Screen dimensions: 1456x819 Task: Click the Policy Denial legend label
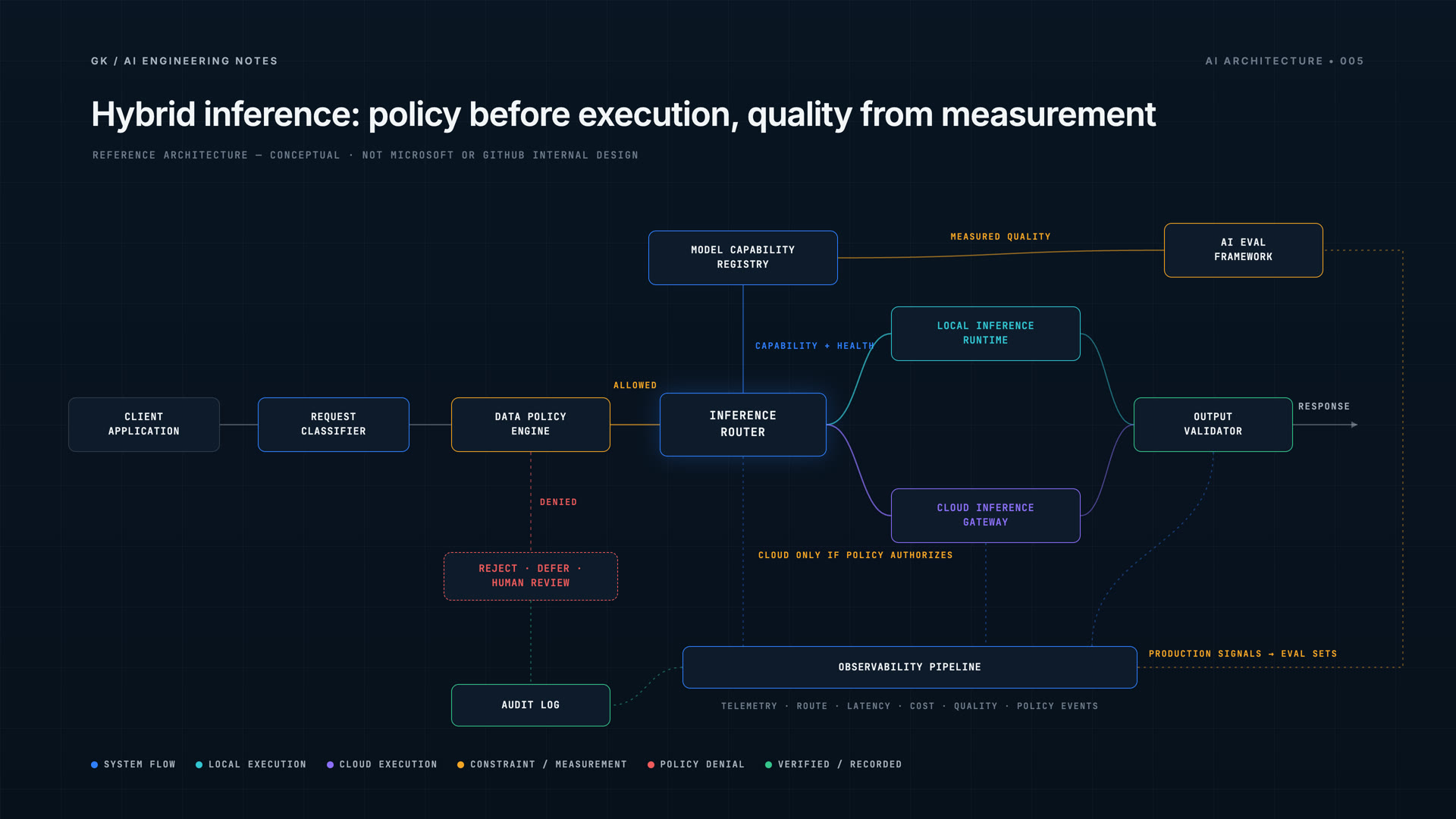tap(702, 764)
